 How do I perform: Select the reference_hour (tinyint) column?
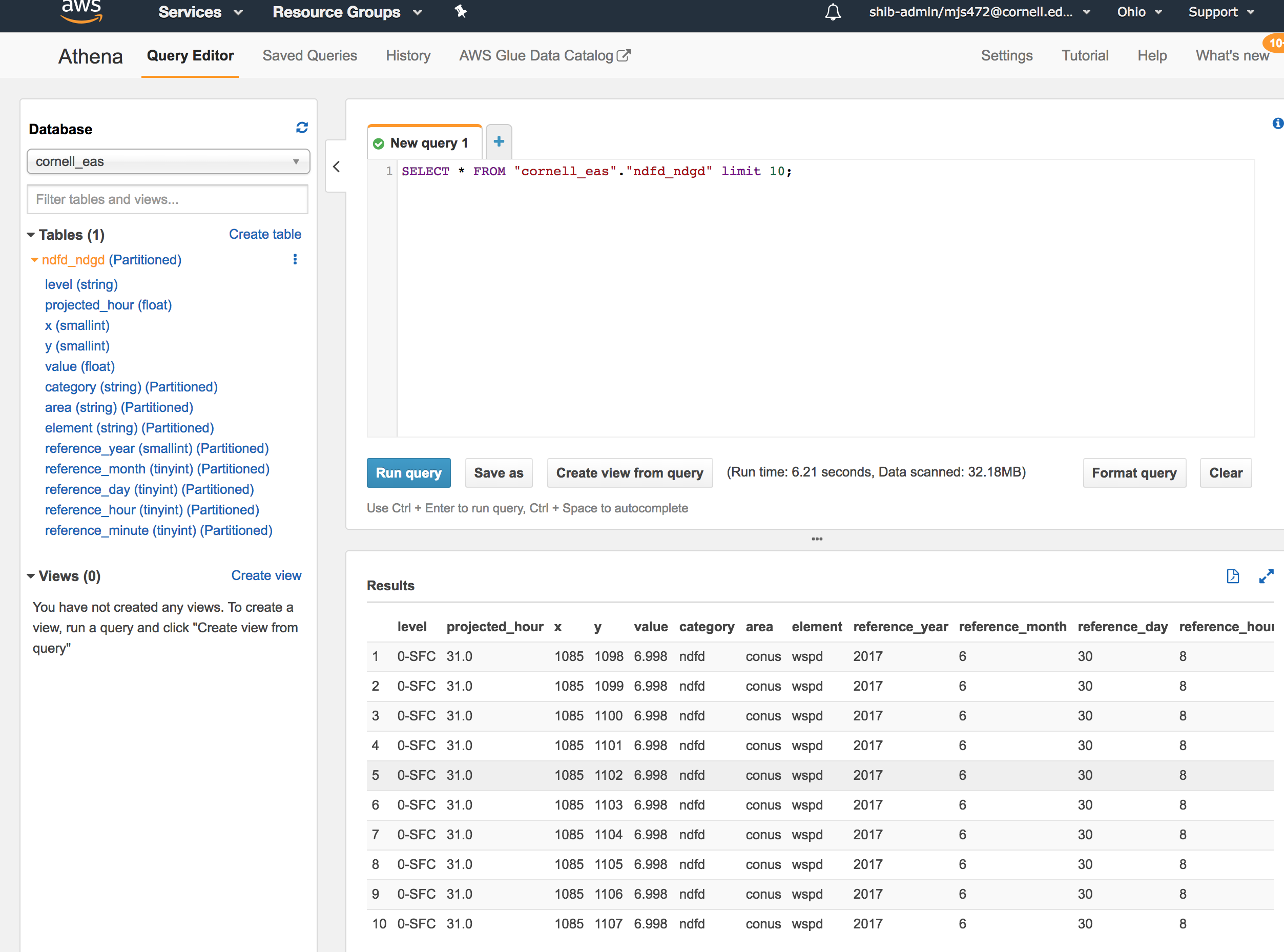click(152, 509)
